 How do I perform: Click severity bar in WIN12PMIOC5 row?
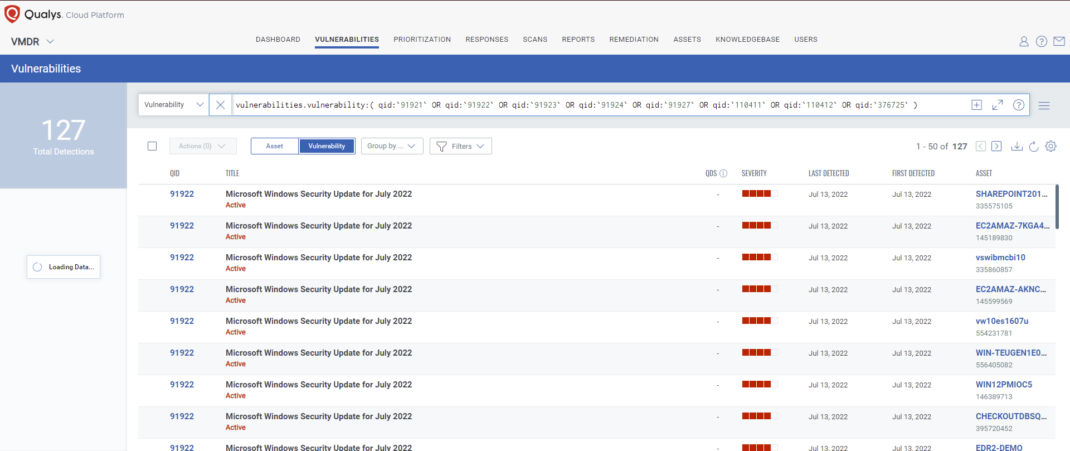(760, 384)
